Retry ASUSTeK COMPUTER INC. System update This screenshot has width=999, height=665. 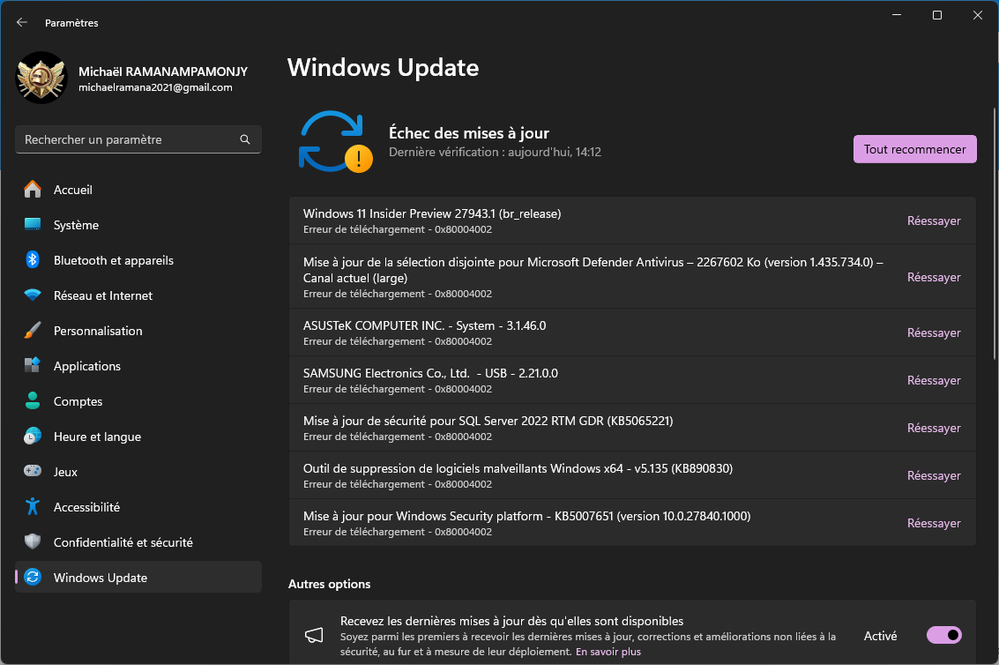[x=933, y=332]
